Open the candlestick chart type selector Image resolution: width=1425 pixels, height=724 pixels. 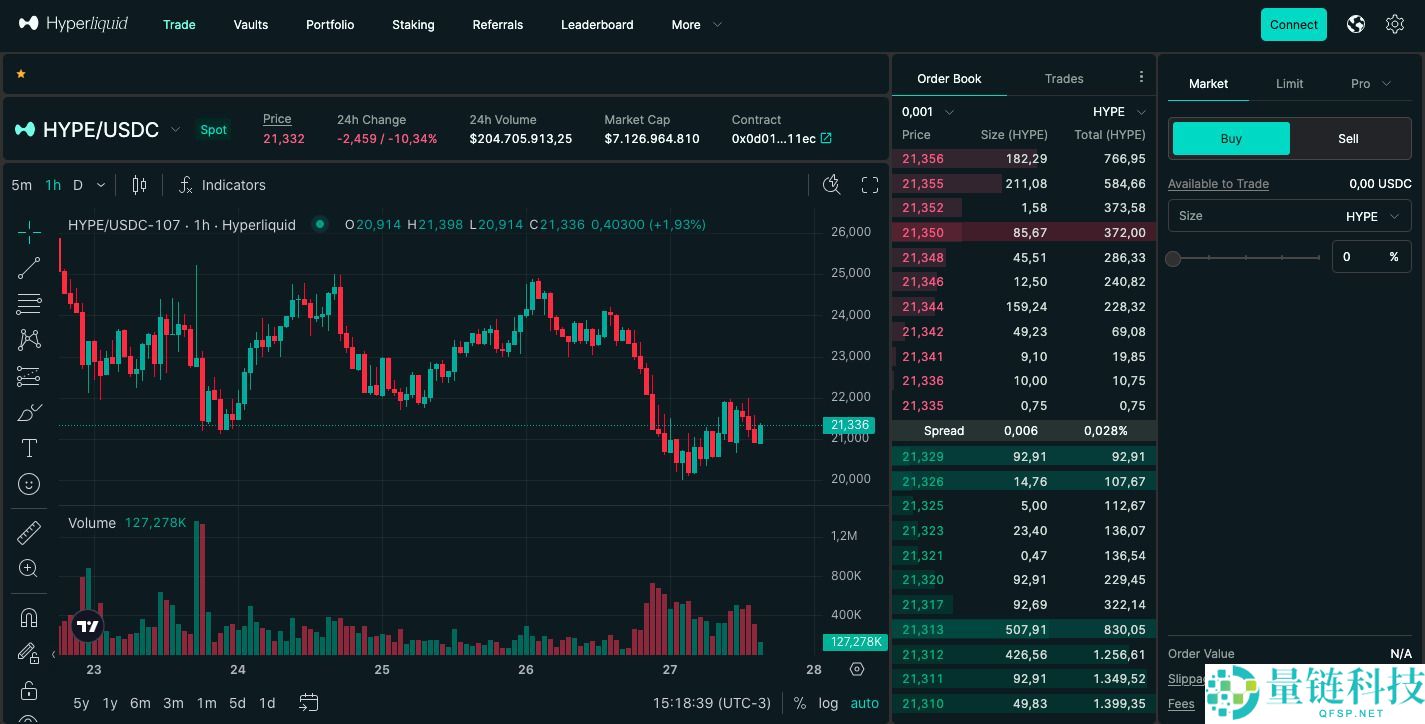pos(139,185)
